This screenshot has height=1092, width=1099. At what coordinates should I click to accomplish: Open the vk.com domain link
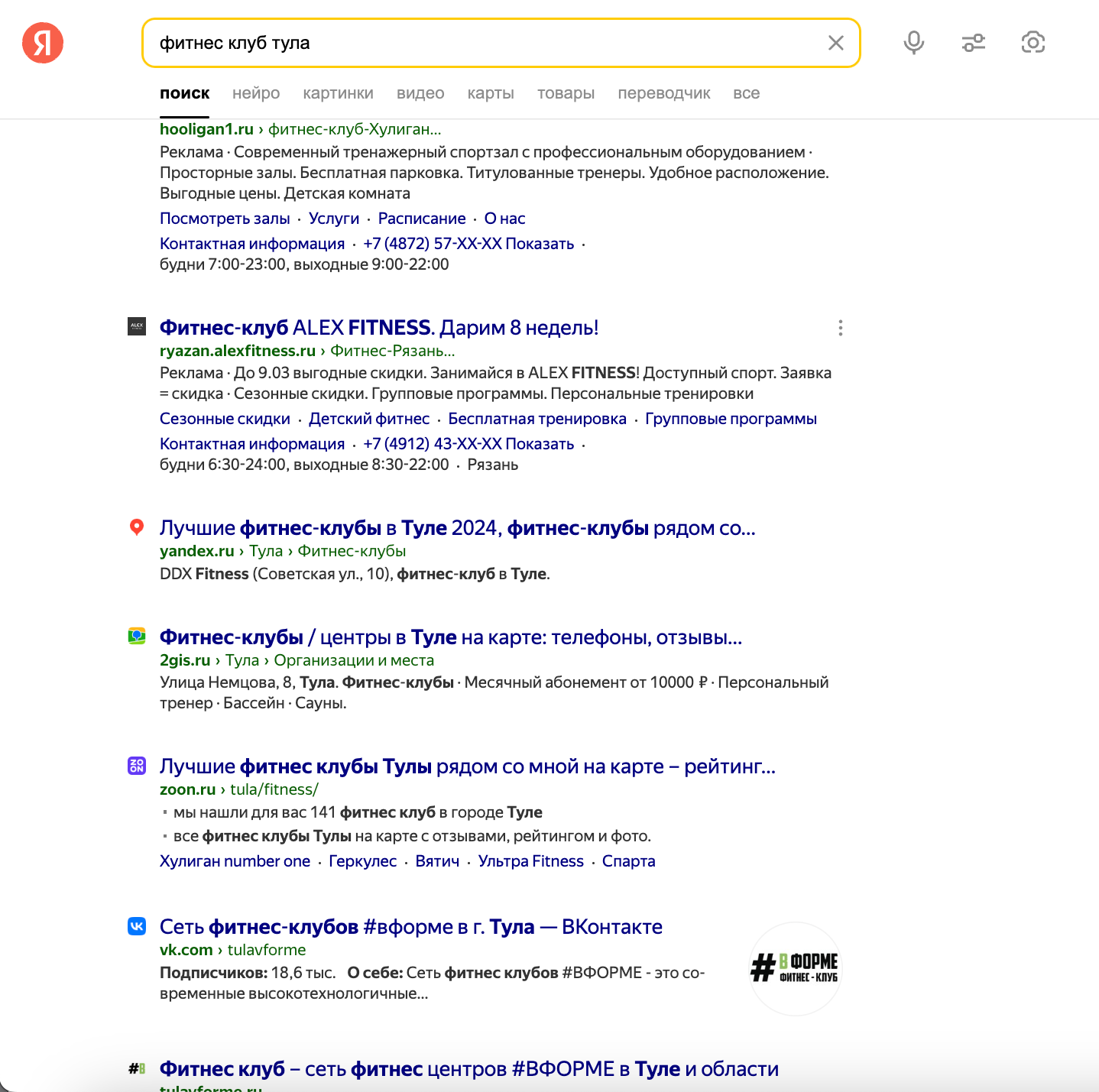click(186, 950)
